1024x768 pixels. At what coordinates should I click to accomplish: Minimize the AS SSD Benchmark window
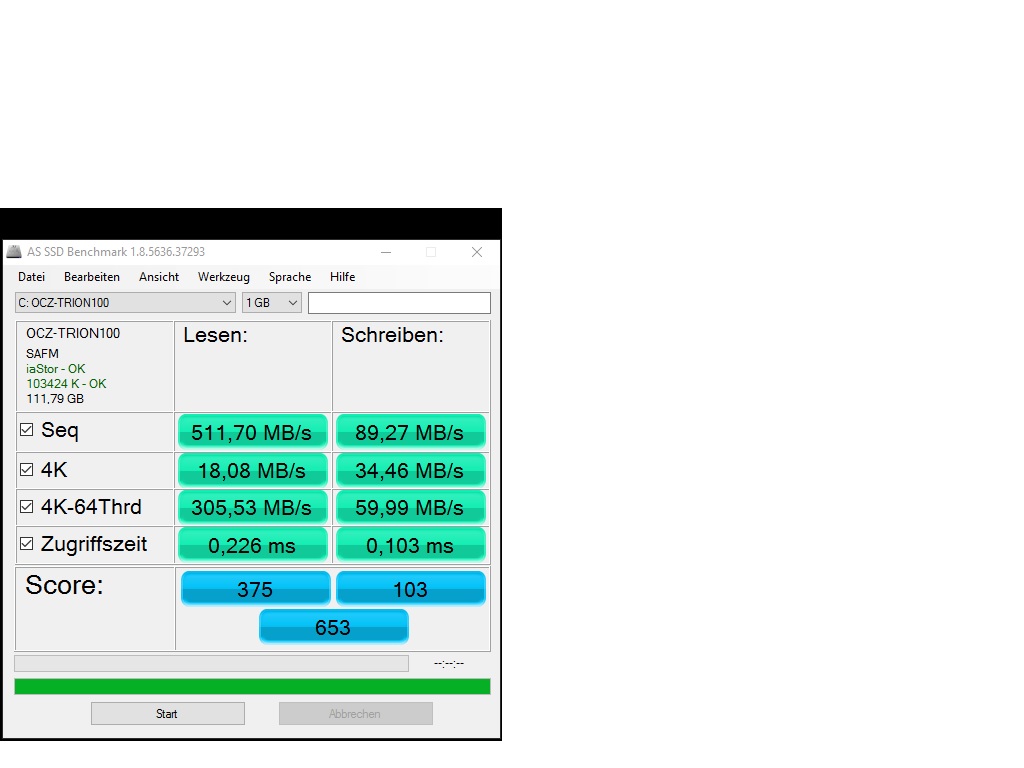tap(386, 252)
